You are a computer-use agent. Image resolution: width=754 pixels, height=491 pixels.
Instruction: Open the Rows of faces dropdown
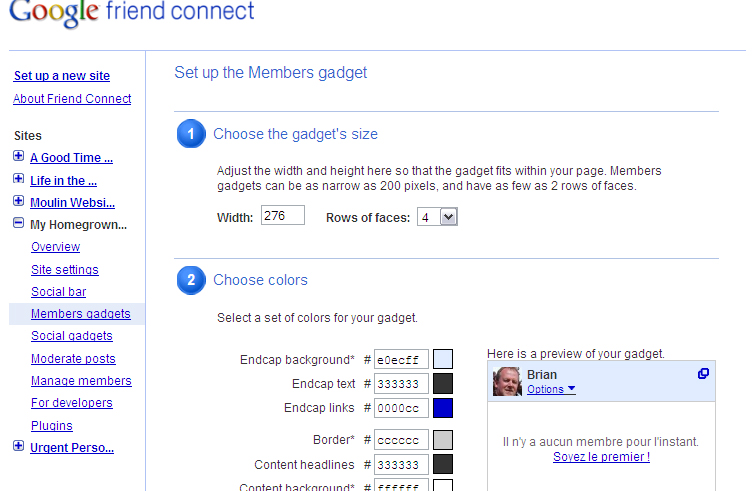pos(437,217)
